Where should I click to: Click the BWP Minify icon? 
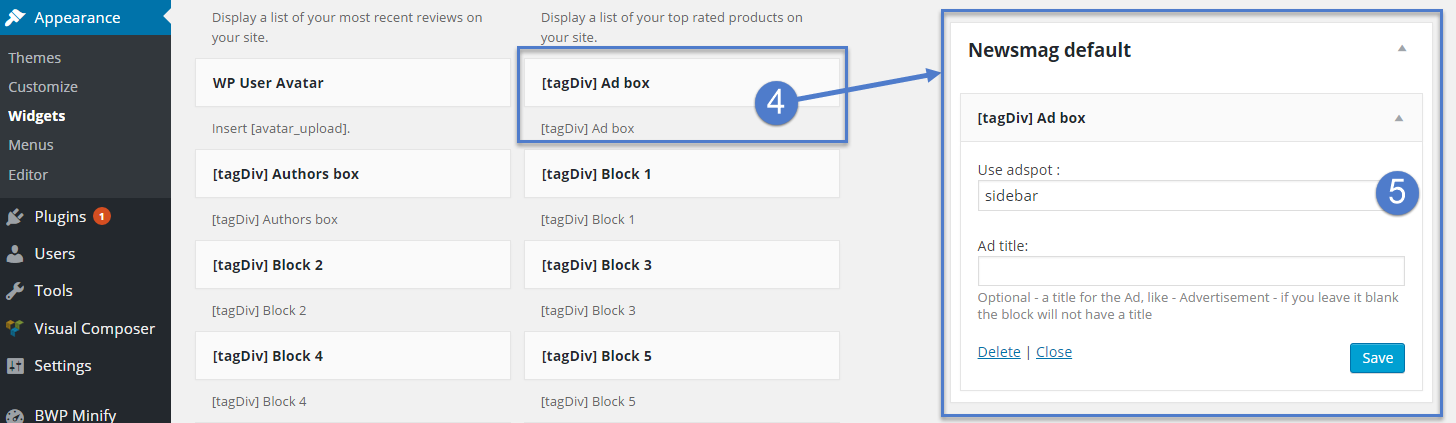click(15, 415)
